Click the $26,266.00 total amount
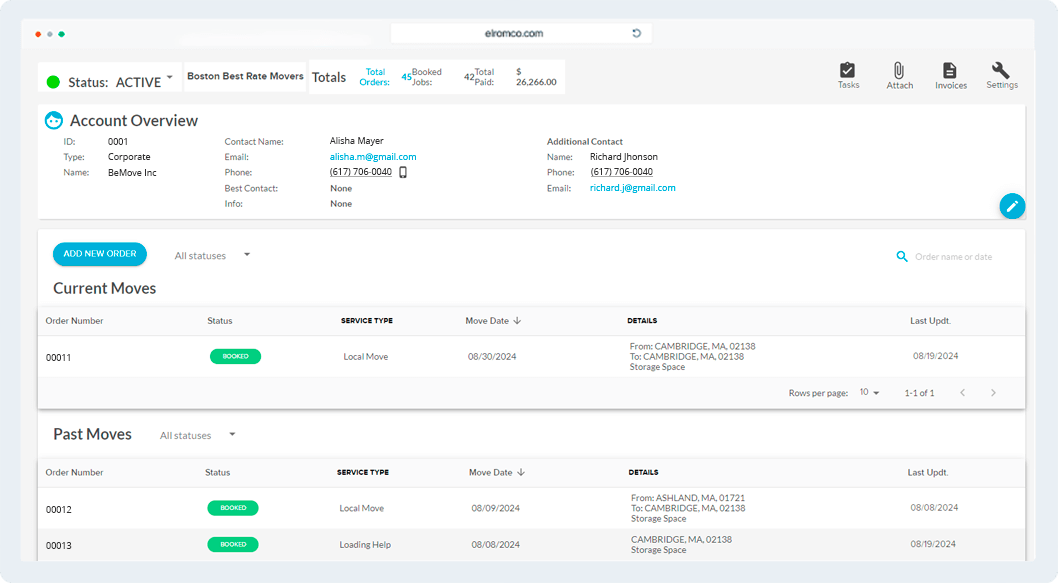 coord(536,77)
